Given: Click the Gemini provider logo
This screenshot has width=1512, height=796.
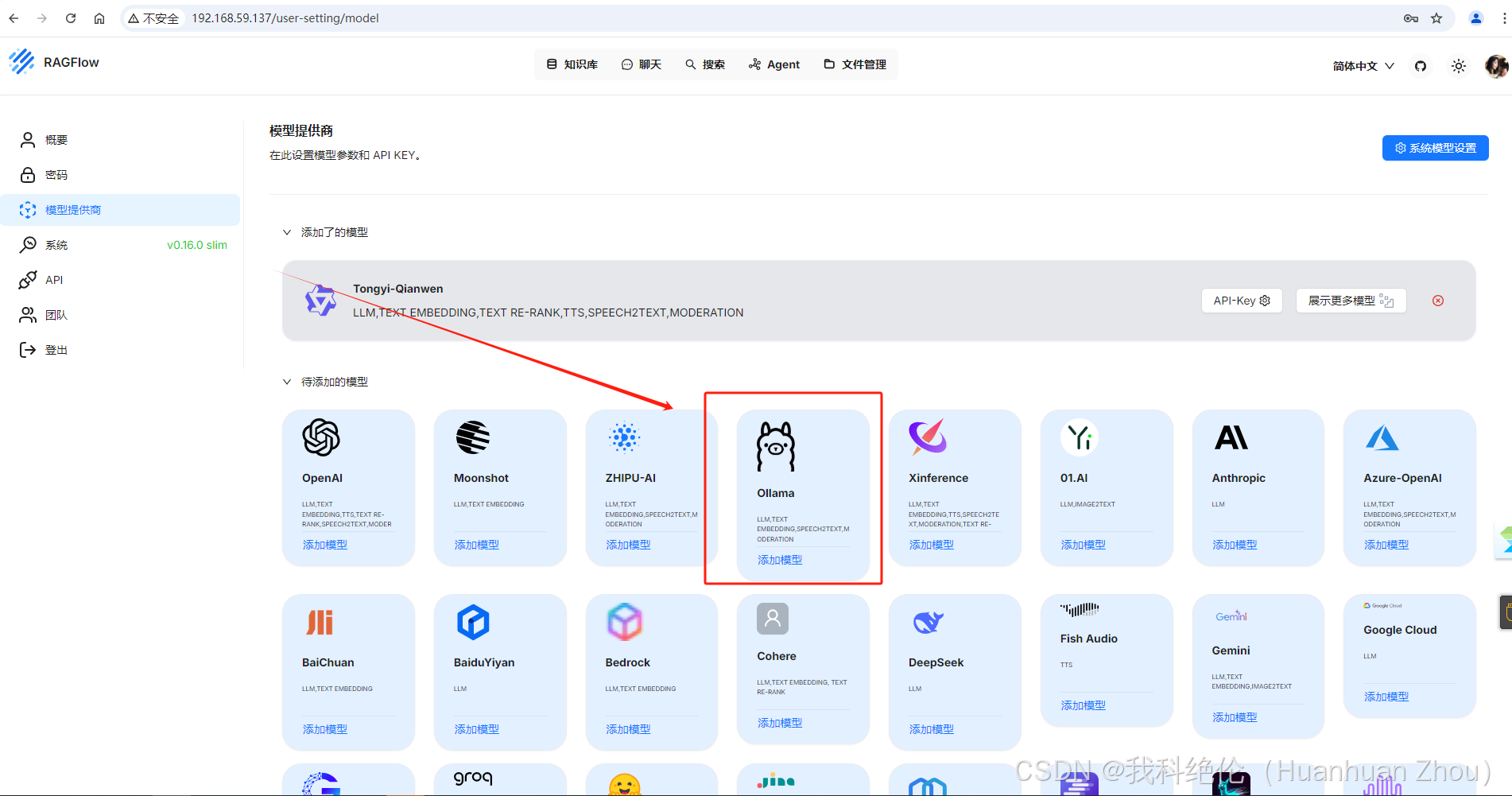Looking at the screenshot, I should tap(1231, 616).
